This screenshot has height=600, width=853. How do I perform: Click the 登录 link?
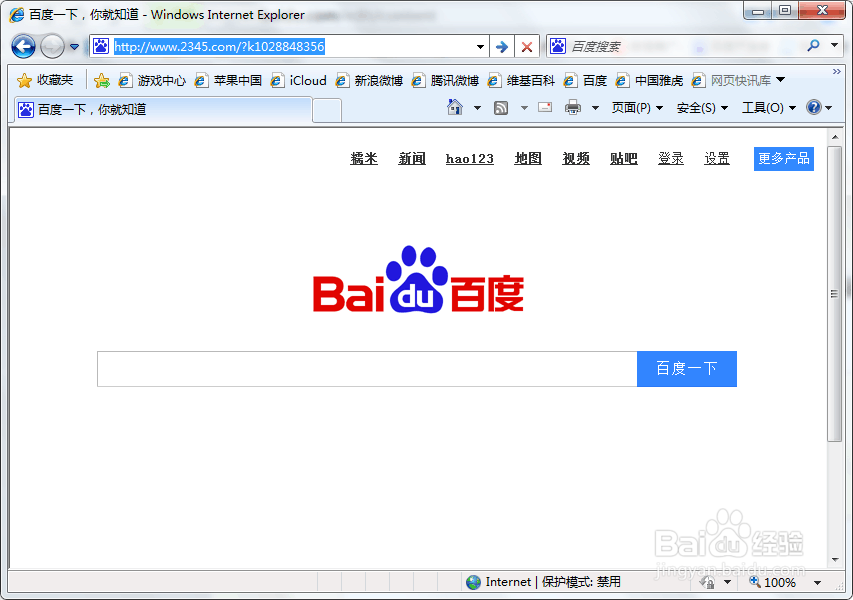[x=671, y=159]
